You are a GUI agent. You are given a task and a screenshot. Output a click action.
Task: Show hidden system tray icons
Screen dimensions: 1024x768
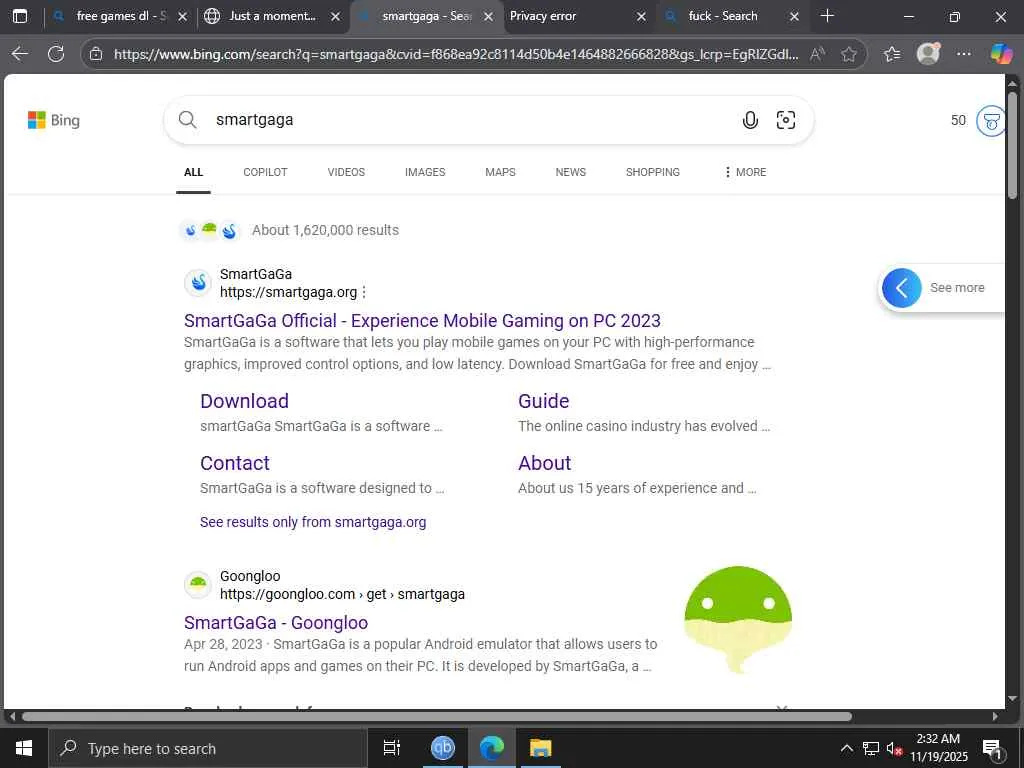coord(846,748)
